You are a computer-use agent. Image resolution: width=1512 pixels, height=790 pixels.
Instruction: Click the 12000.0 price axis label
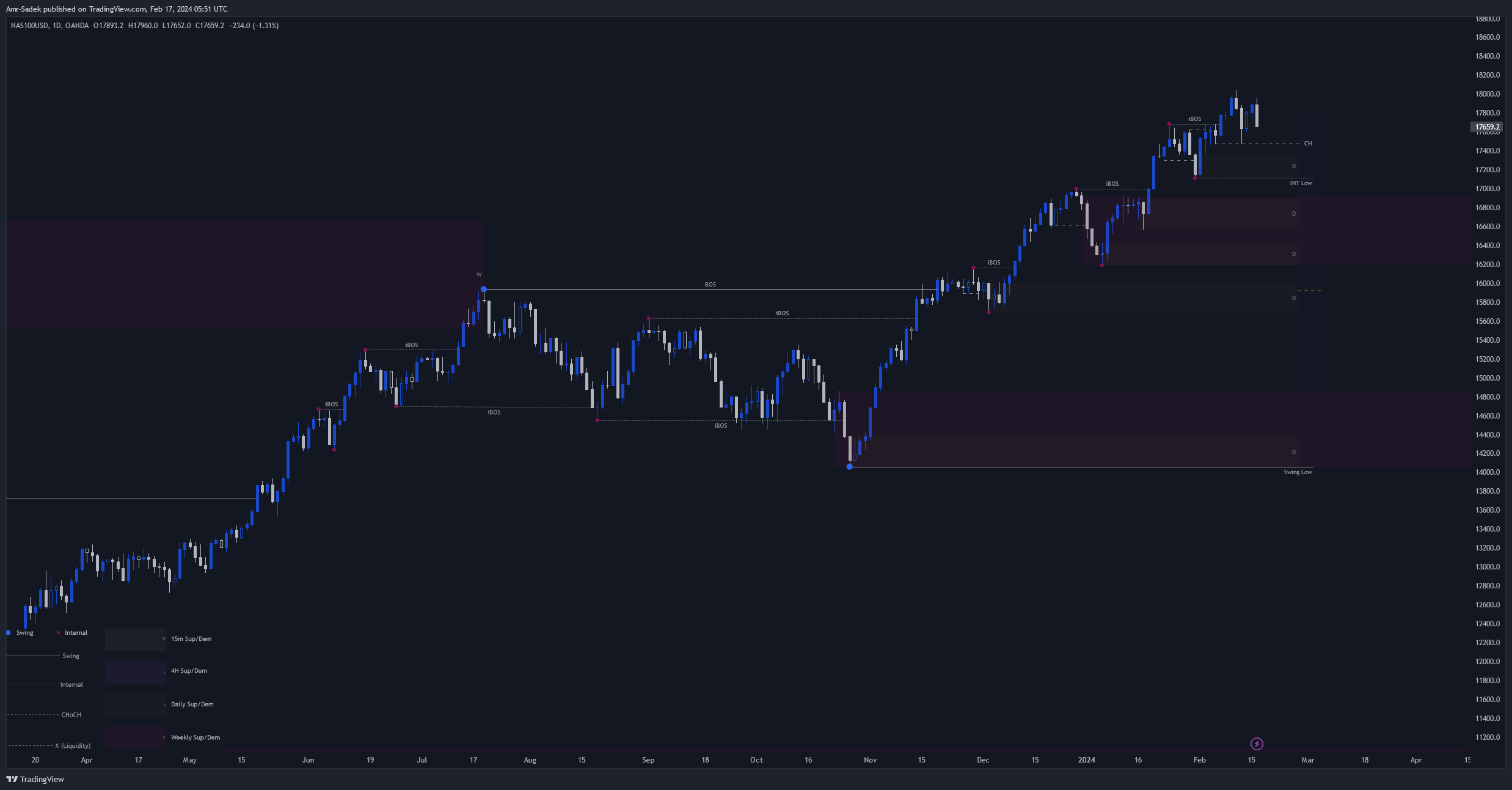point(1488,662)
